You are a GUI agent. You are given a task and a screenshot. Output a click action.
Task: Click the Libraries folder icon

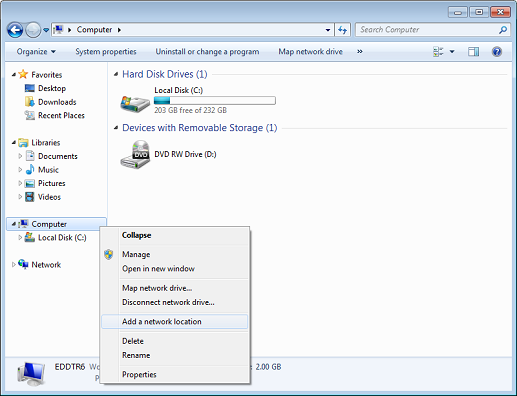[x=23, y=143]
